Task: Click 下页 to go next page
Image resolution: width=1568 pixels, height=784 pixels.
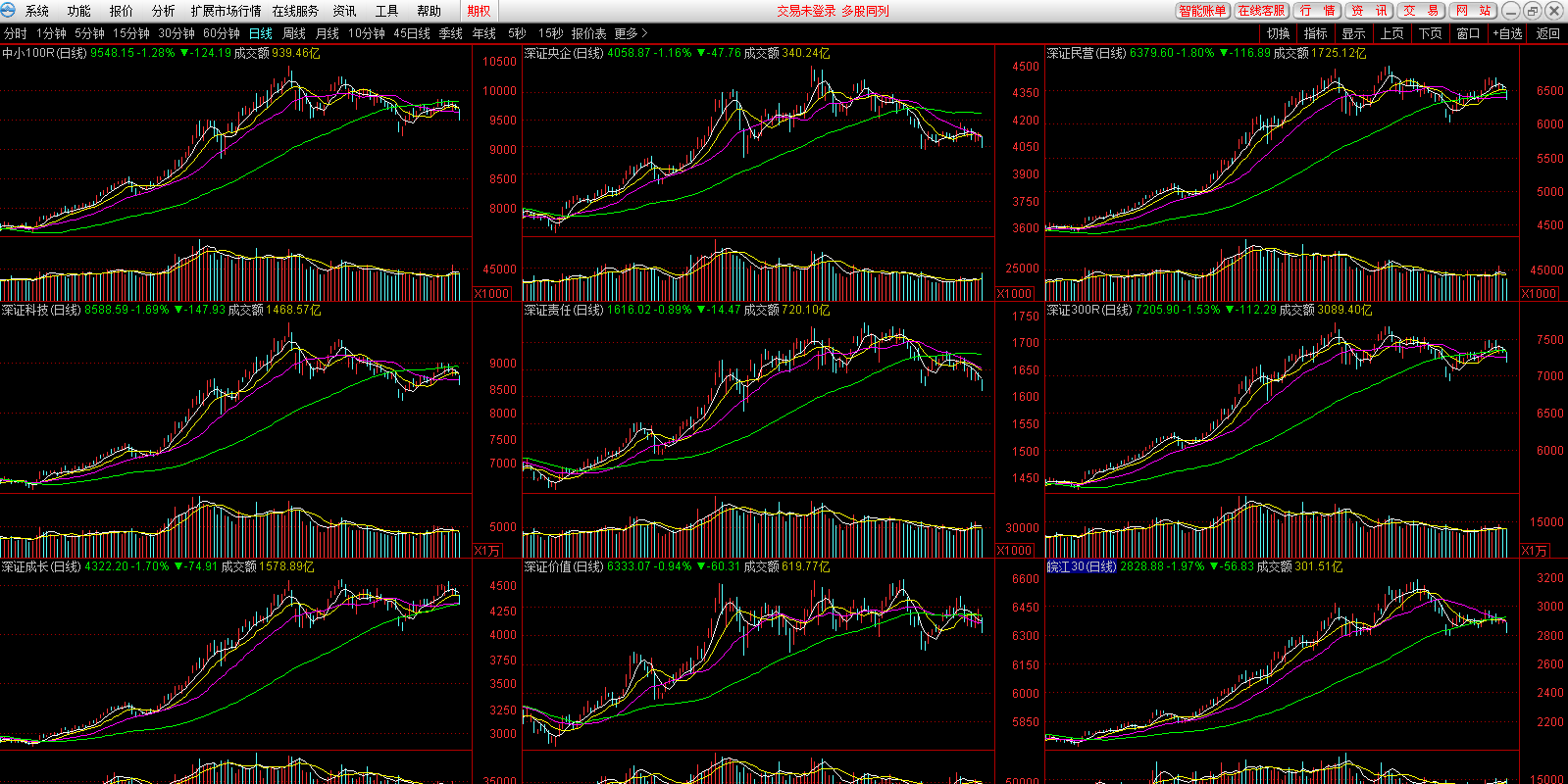Action: (1430, 33)
